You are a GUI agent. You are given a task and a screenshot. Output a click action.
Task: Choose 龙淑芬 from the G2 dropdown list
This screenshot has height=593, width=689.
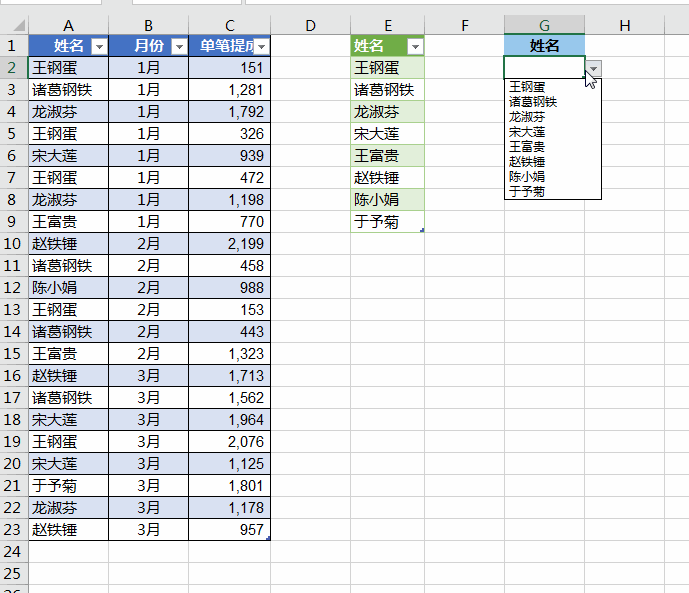[552, 117]
